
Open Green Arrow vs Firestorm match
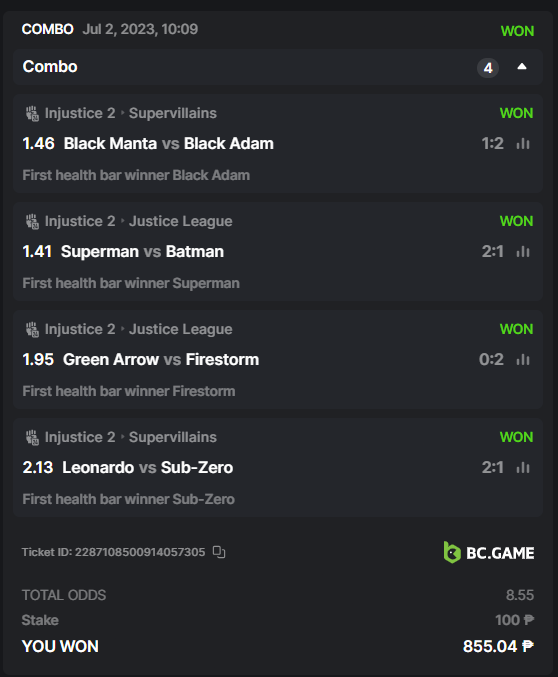[x=161, y=359]
